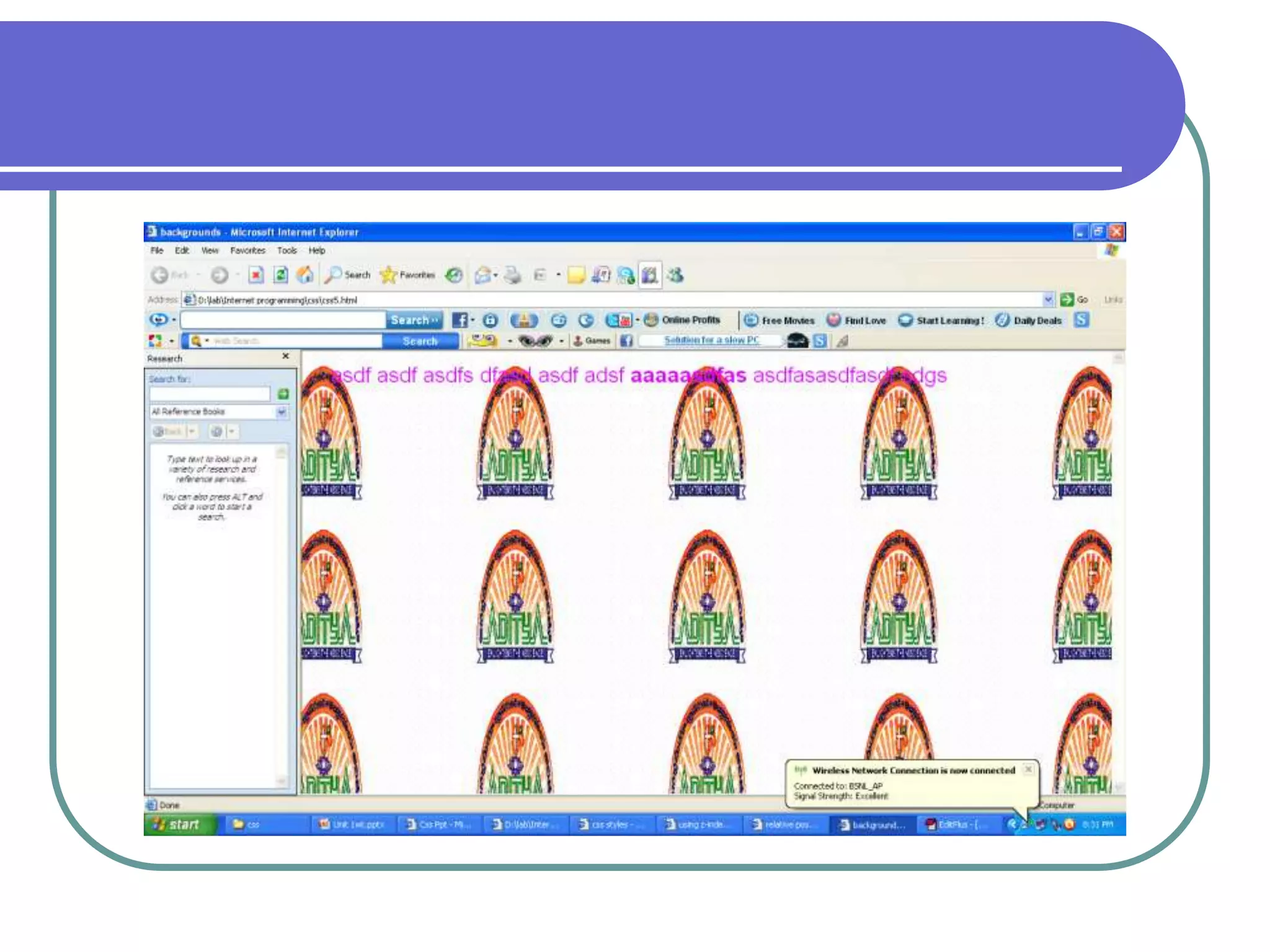The width and height of the screenshot is (1270, 952).
Task: Switch to Css Ppt taskbar button
Action: click(x=439, y=824)
